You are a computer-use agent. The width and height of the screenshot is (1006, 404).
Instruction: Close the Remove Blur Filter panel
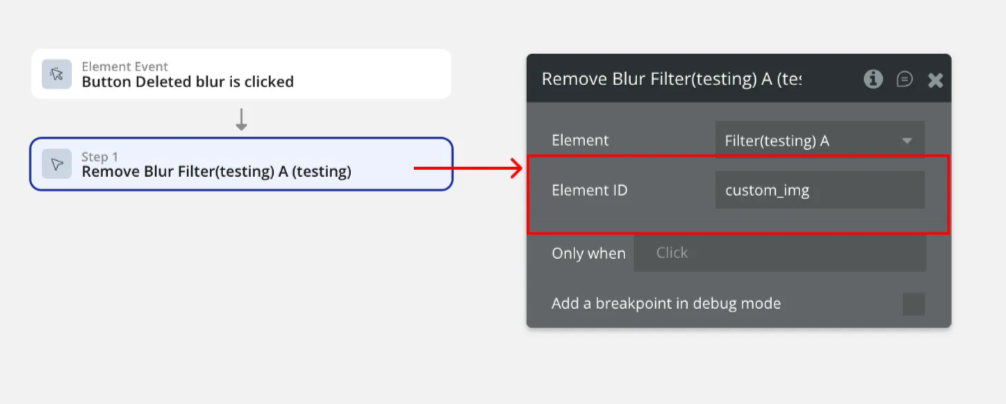(935, 80)
